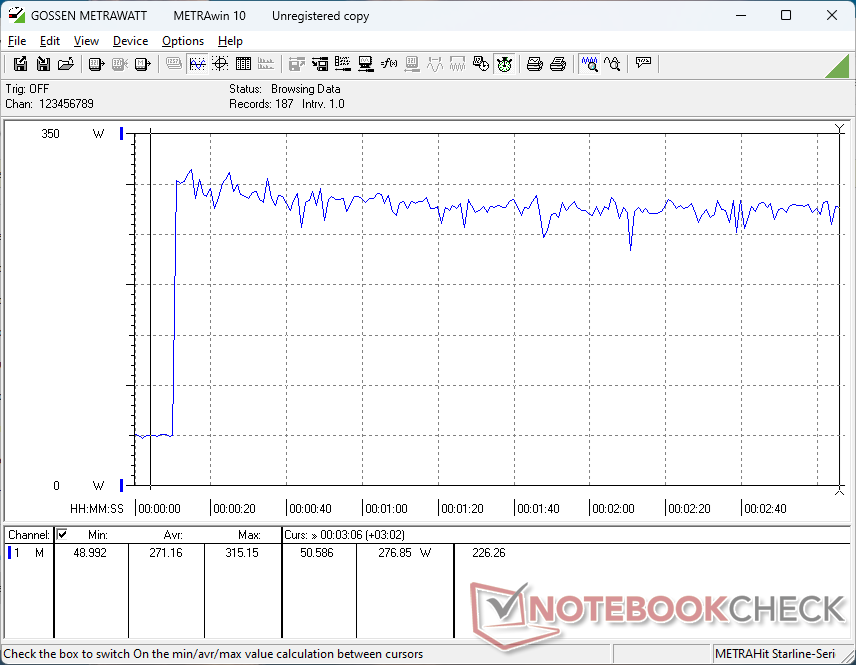
Task: Click the HH:MM:SS time axis label
Action: point(96,509)
